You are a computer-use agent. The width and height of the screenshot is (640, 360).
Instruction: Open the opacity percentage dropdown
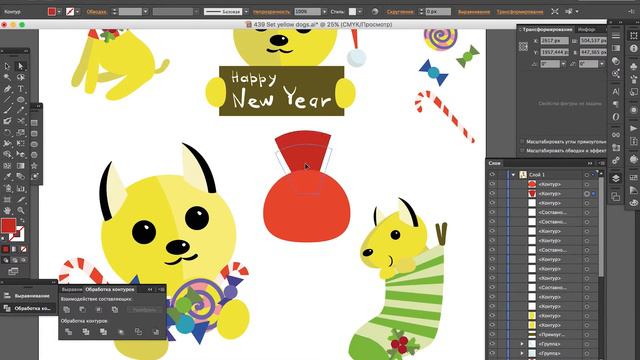coord(324,12)
